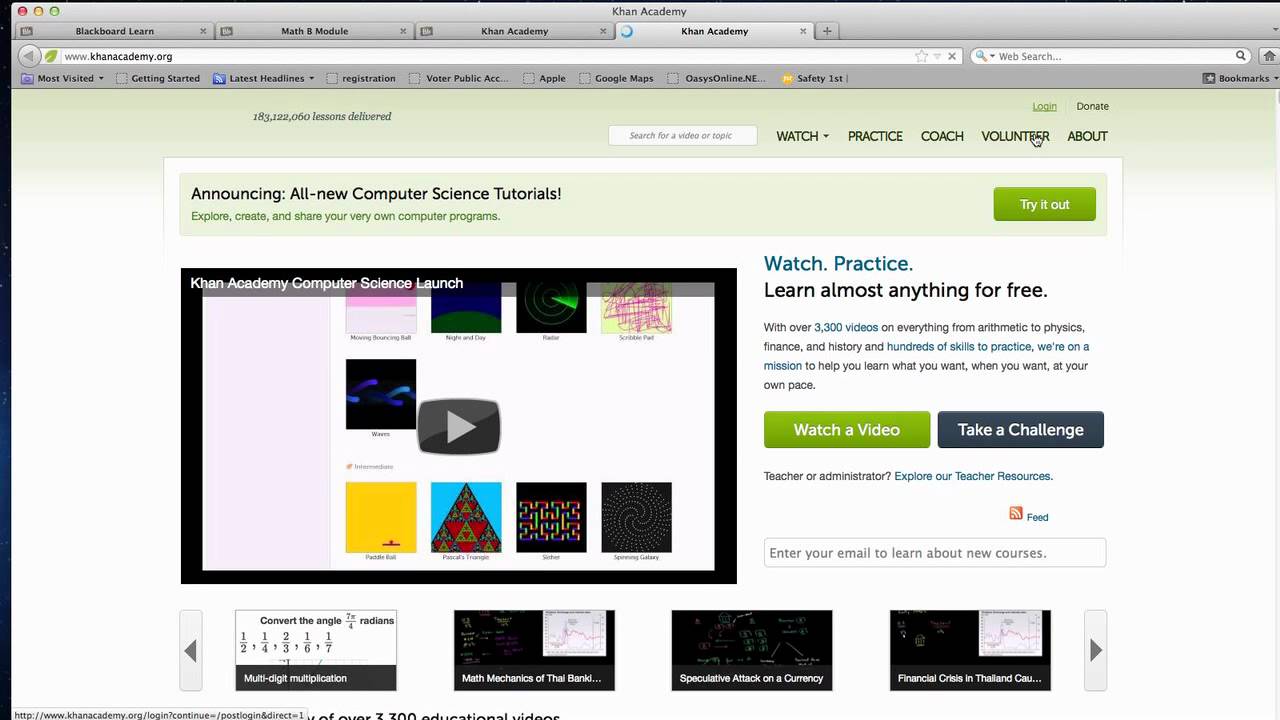This screenshot has width=1280, height=720.
Task: Click the green Try it out button
Action: pos(1044,204)
